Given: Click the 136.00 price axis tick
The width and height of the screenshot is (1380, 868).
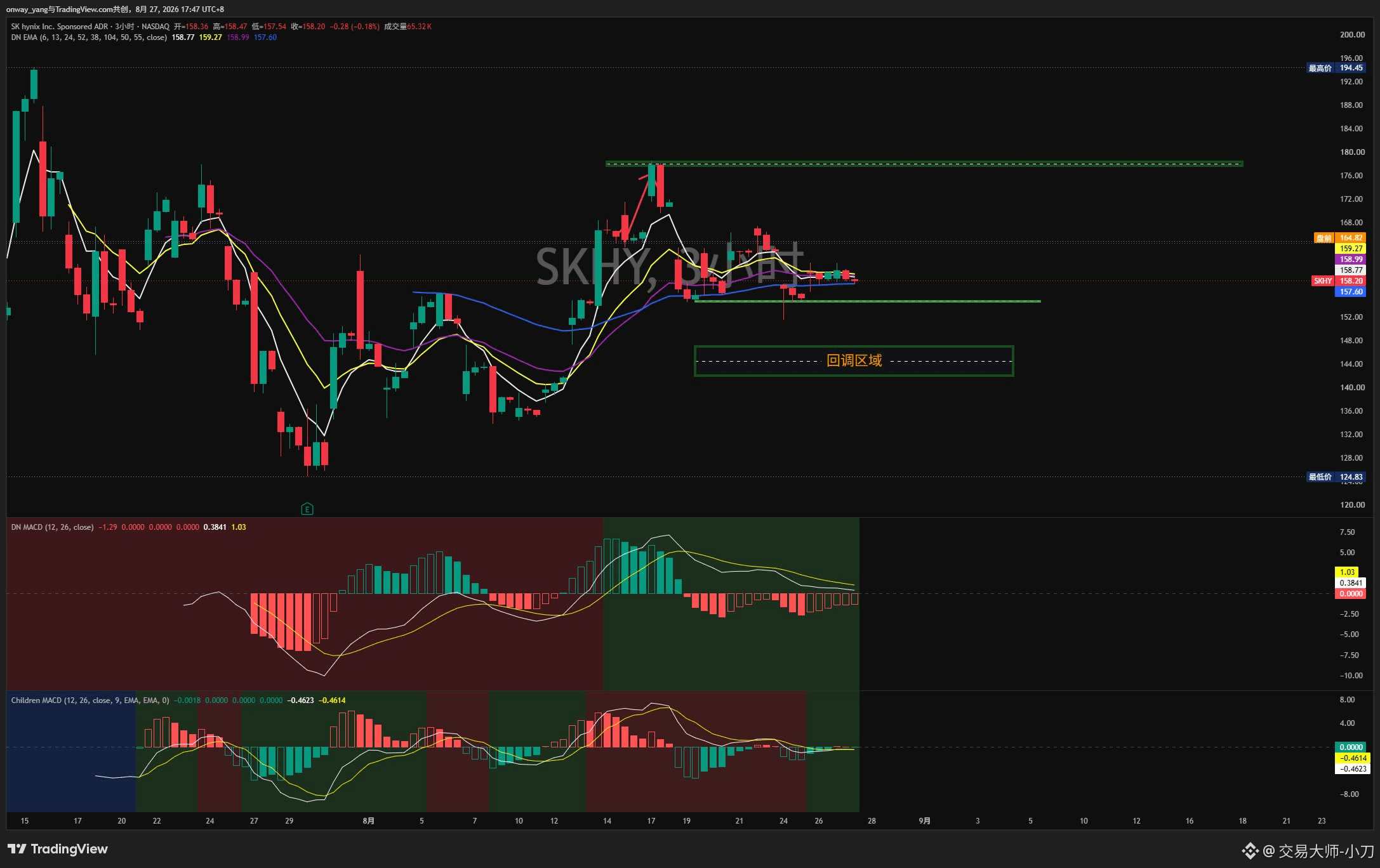Looking at the screenshot, I should [x=1352, y=411].
